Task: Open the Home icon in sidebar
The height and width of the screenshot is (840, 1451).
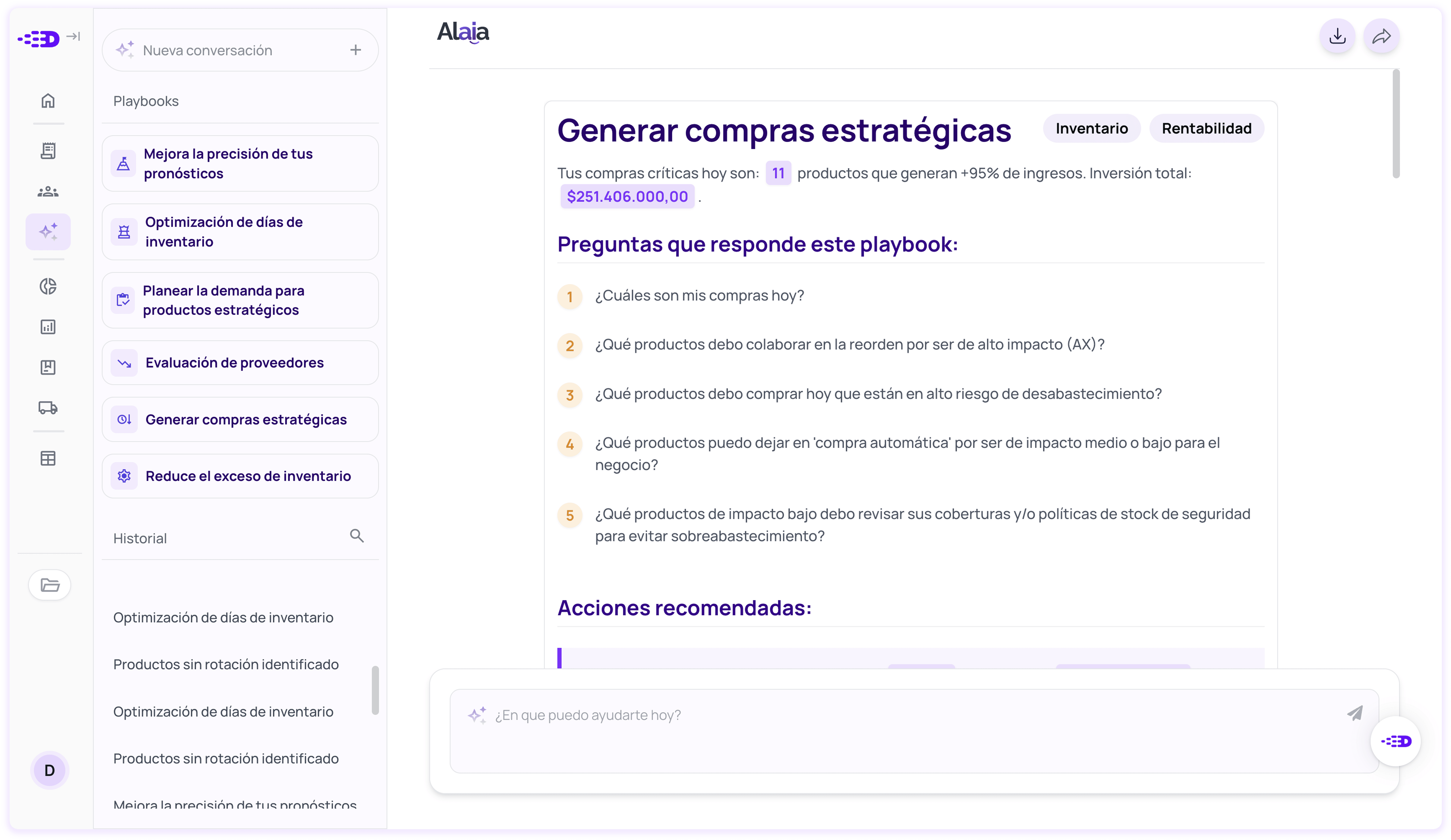Action: (x=48, y=101)
